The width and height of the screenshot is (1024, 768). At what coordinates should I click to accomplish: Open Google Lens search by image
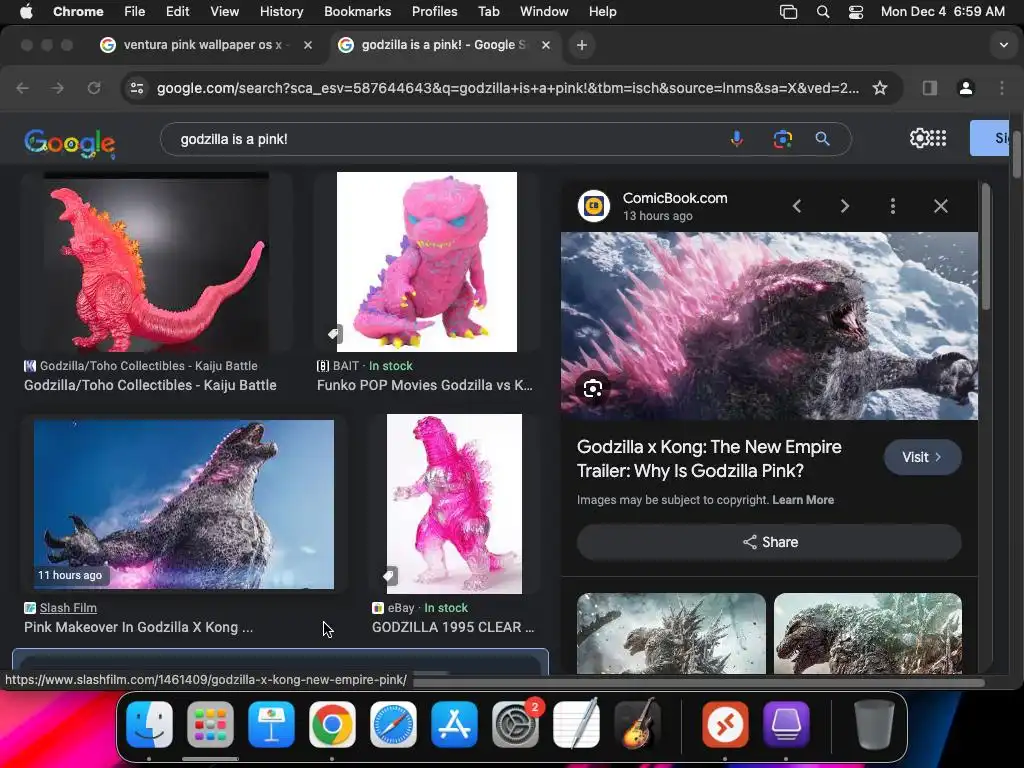[782, 138]
